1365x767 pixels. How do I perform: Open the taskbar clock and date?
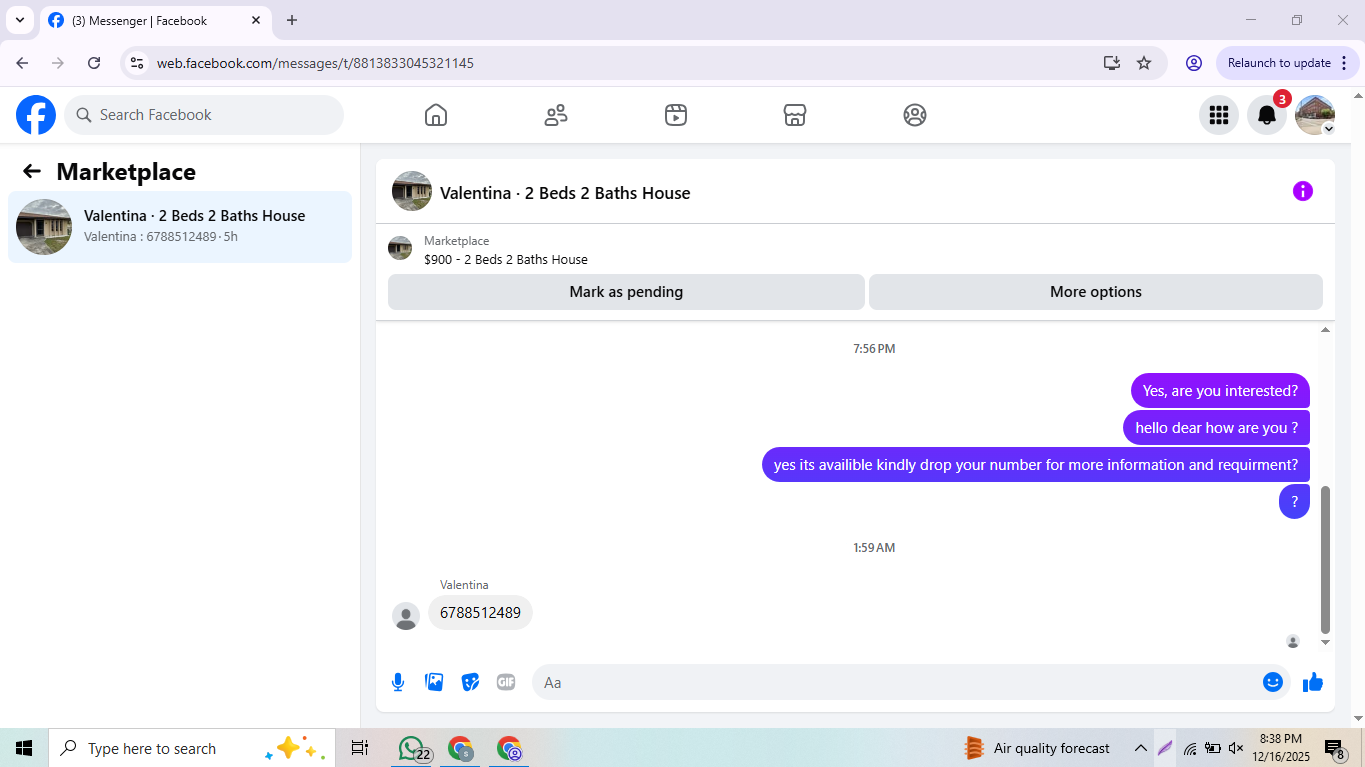pos(1280,748)
